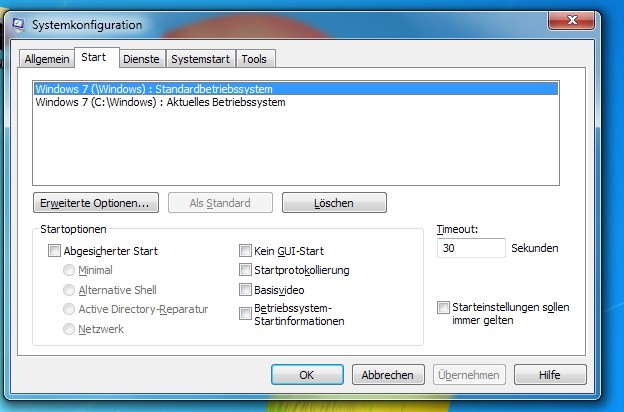The image size is (624, 412).
Task: Select the Standardbetriebssystem boot entry
Action: pos(296,89)
